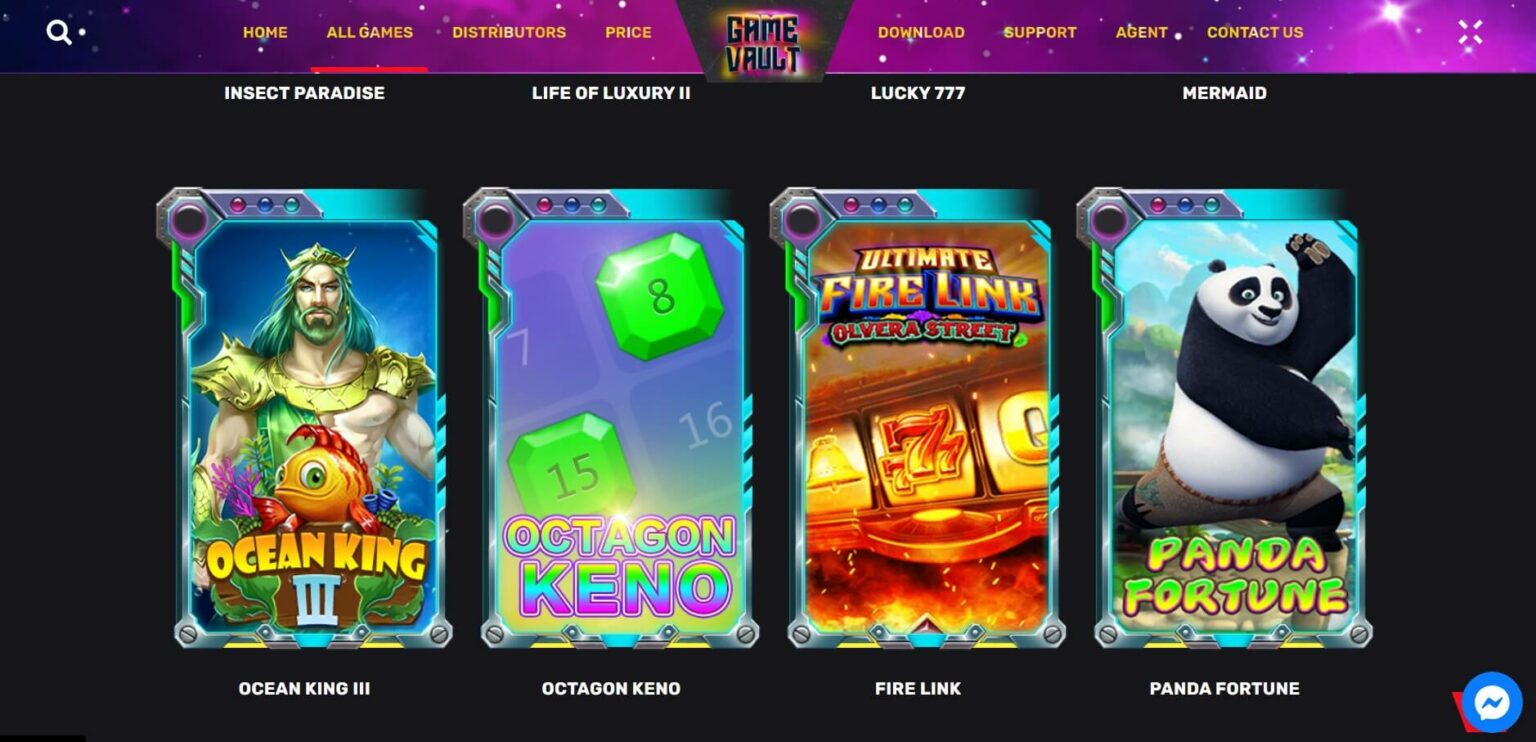
Task: Click the LIFE OF LUXURY II title
Action: 611,93
